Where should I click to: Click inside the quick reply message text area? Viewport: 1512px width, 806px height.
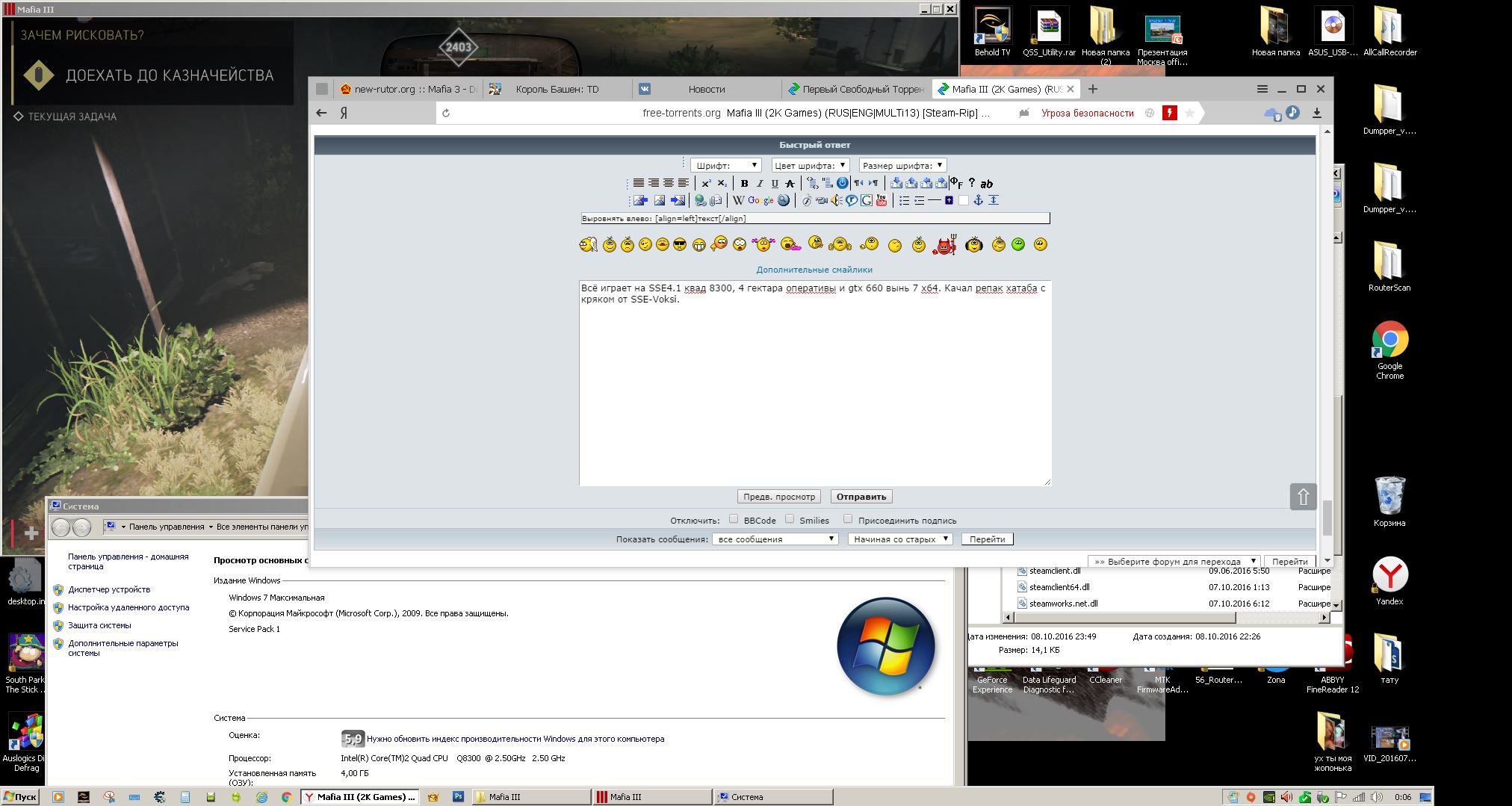[x=815, y=384]
